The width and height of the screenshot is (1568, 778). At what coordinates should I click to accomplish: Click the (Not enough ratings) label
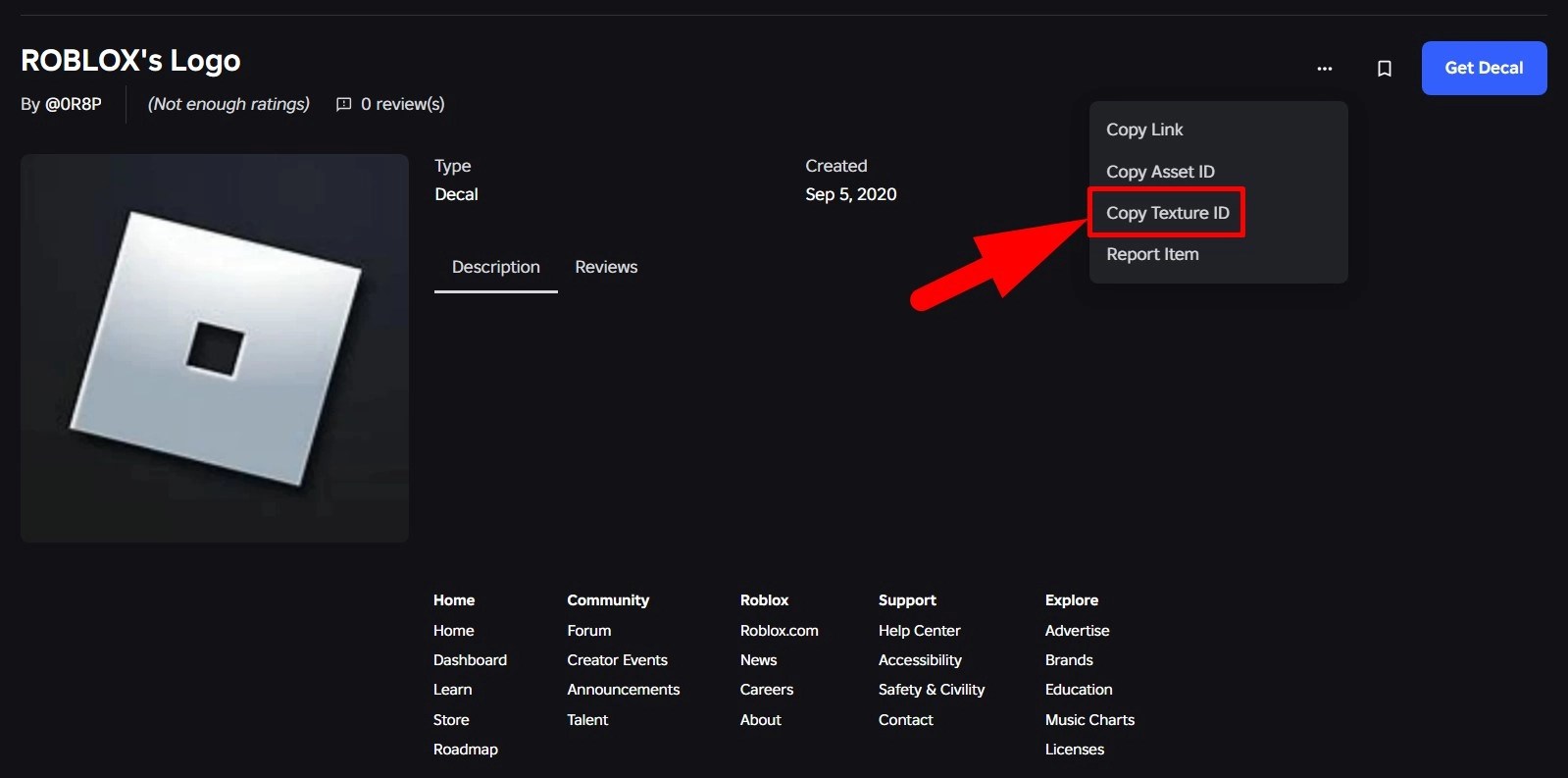click(228, 104)
